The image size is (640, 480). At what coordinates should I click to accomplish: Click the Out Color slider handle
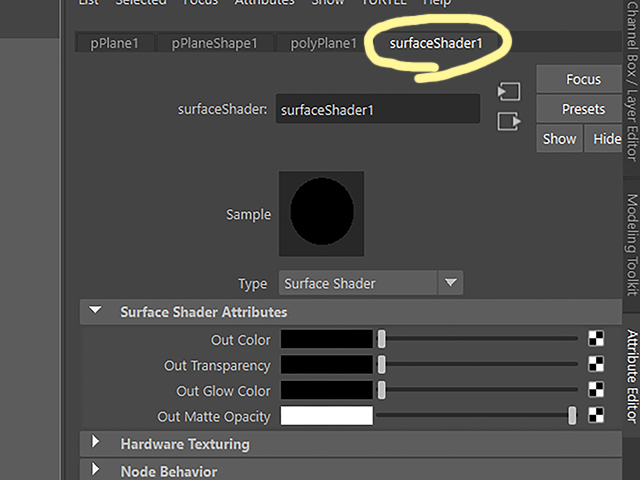click(381, 339)
